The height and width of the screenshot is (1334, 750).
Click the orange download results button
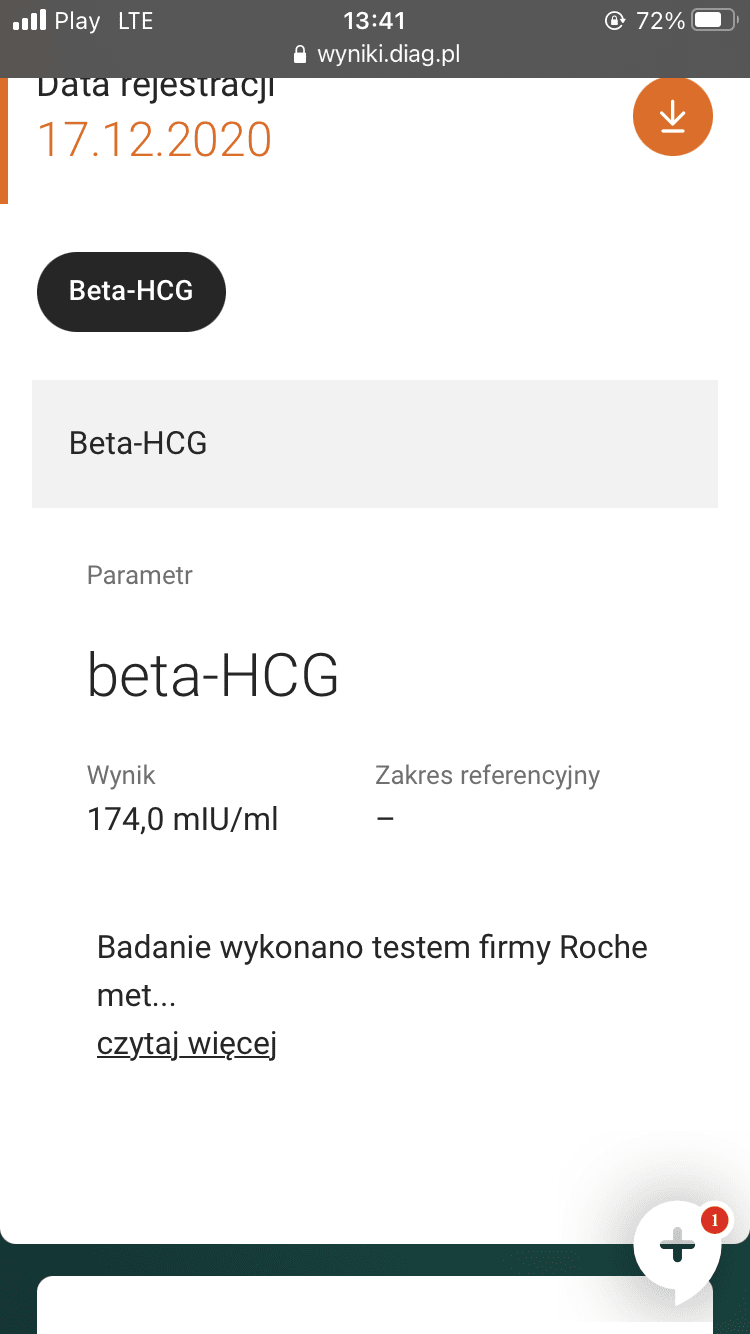pos(672,117)
